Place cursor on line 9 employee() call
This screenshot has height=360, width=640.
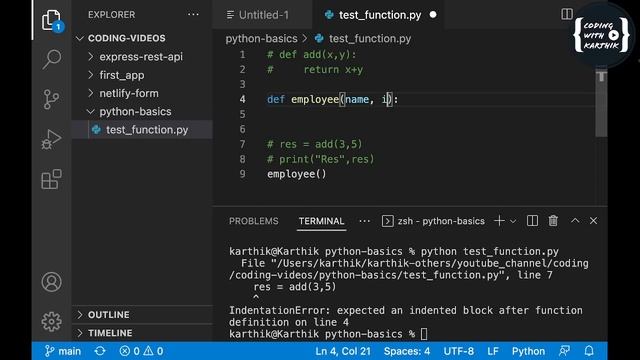(297, 174)
